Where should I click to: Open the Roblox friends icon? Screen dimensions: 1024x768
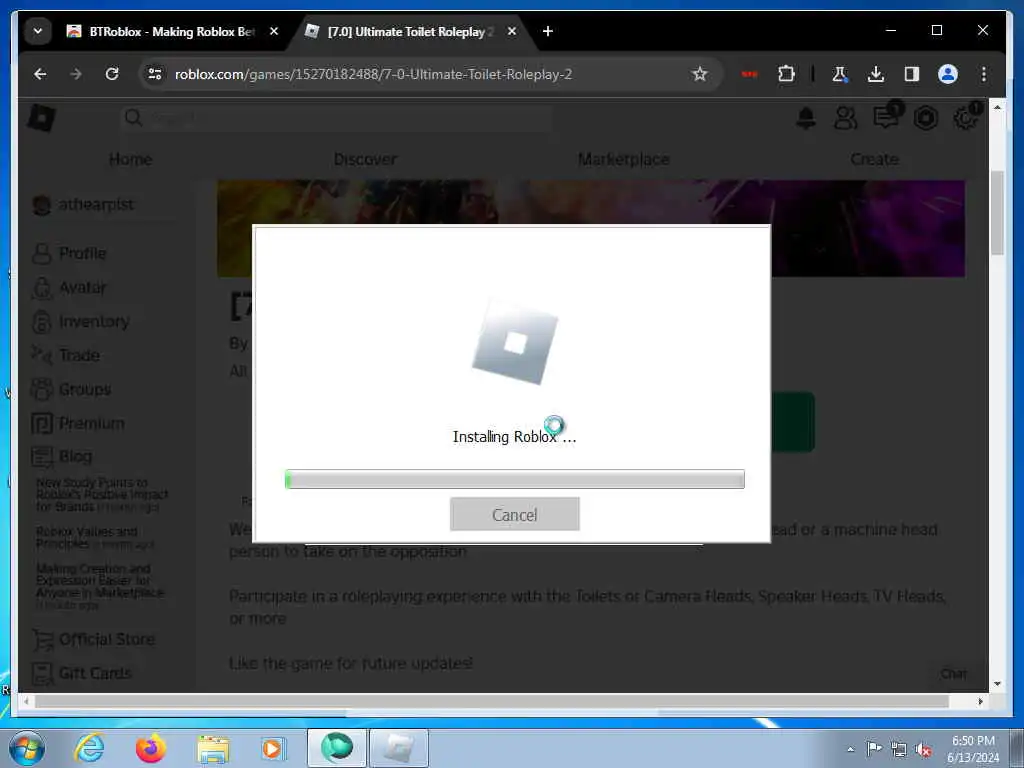(845, 118)
